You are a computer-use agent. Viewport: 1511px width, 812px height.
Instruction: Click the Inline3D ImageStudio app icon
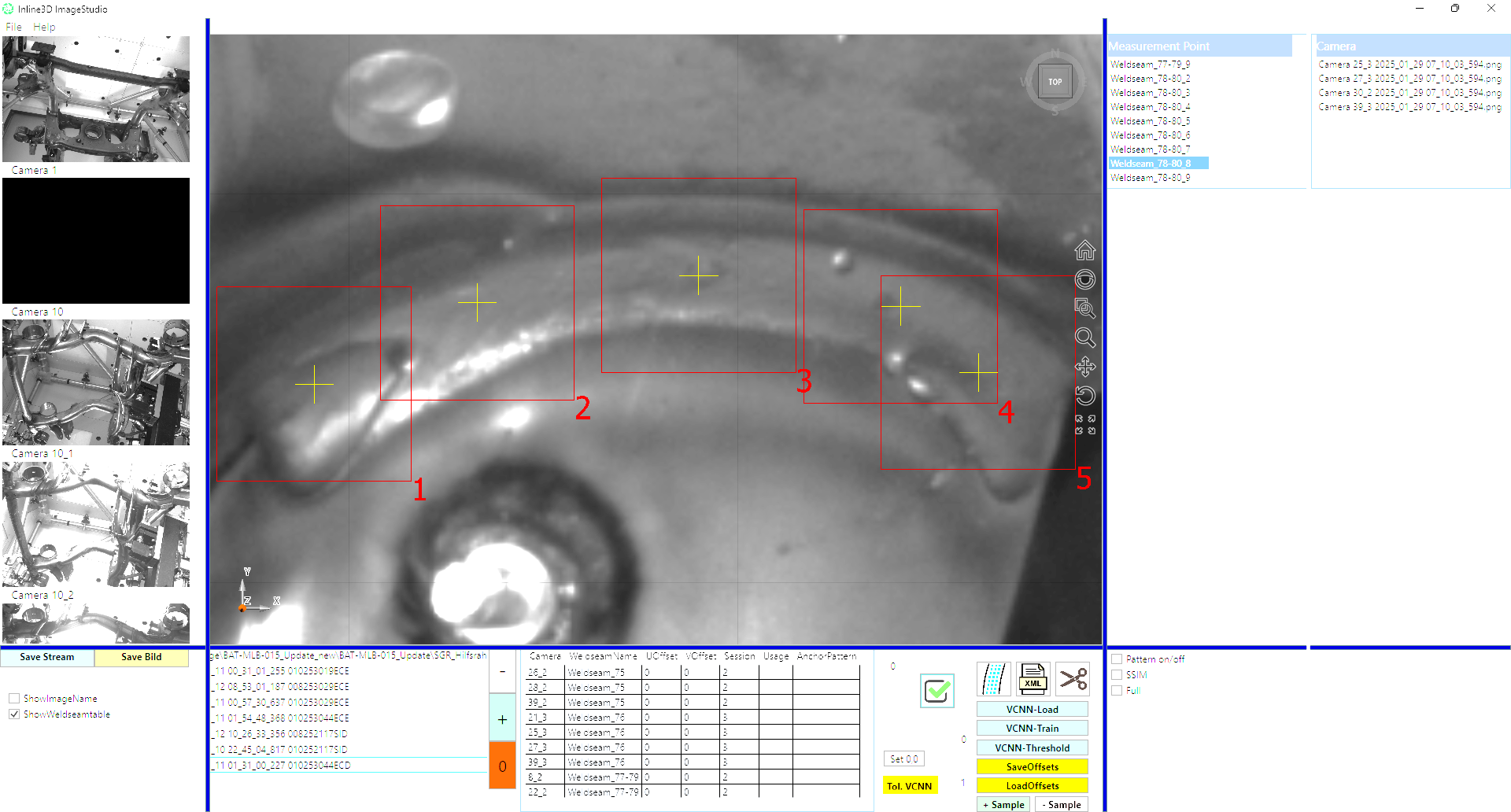(9, 9)
